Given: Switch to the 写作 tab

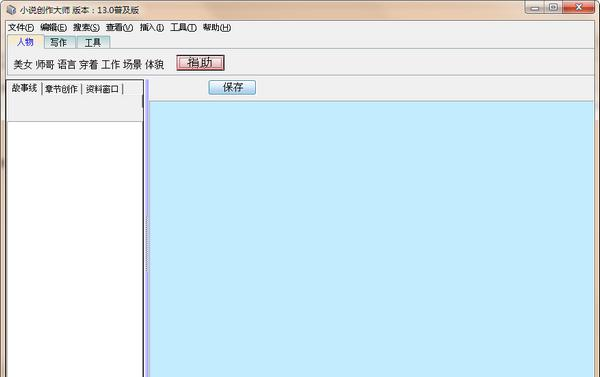Looking at the screenshot, I should tap(59, 42).
